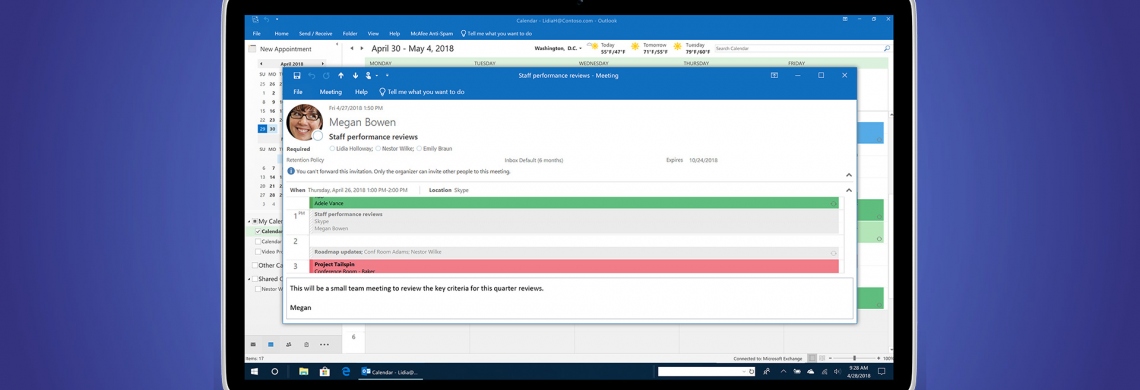The width and height of the screenshot is (1140, 390).
Task: Click Lidia Holloway's presence indicator
Action: click(x=332, y=148)
